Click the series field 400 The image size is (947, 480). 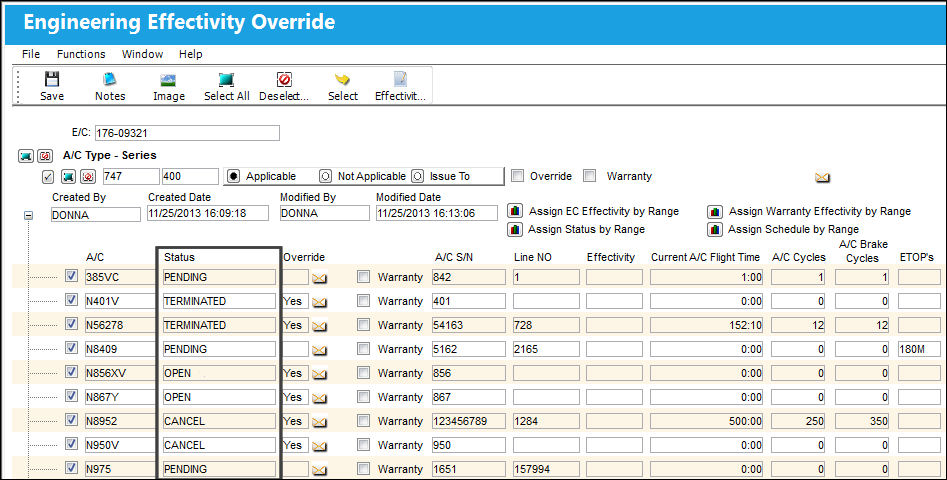pyautogui.click(x=190, y=176)
